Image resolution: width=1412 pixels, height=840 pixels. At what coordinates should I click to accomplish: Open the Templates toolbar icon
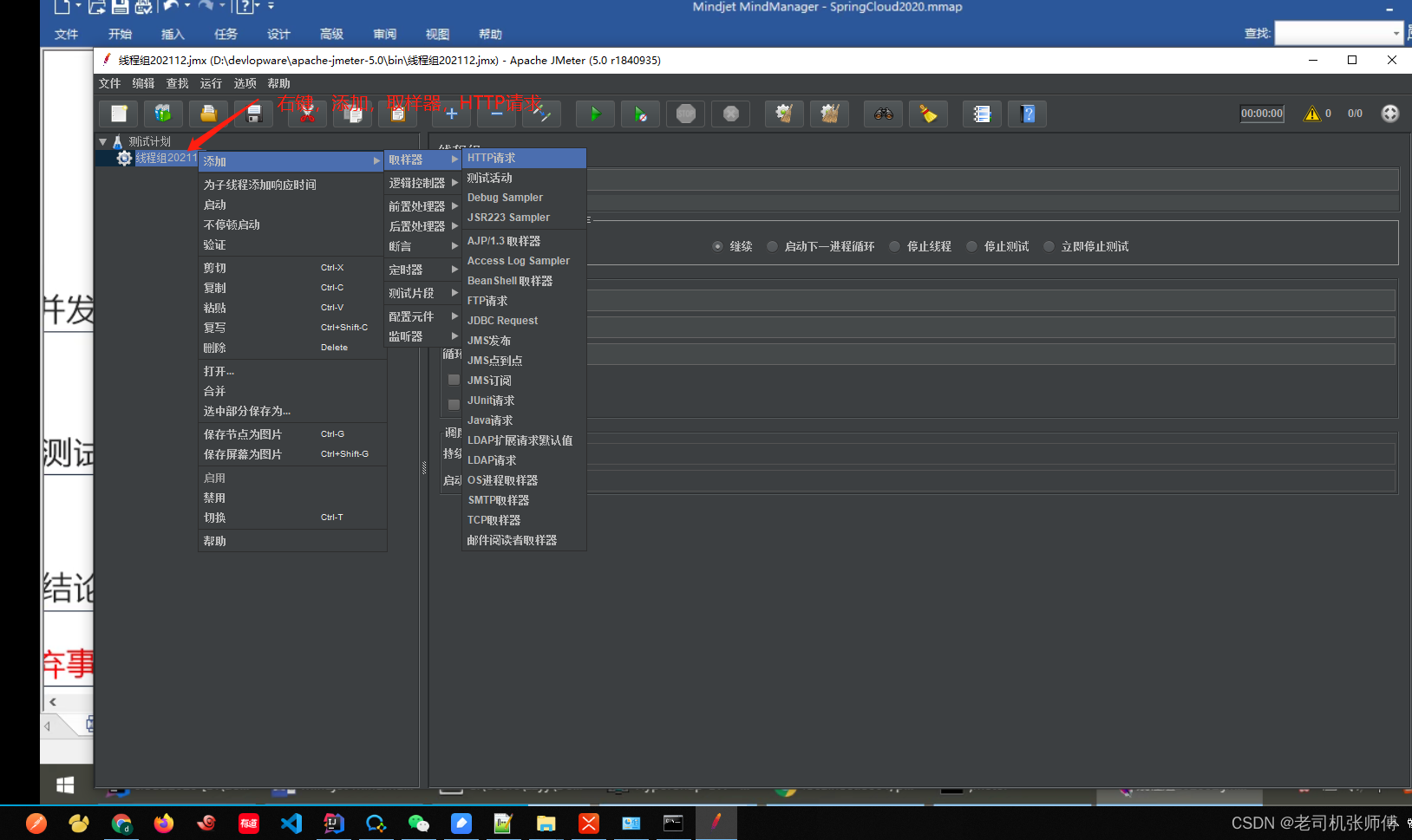click(164, 114)
